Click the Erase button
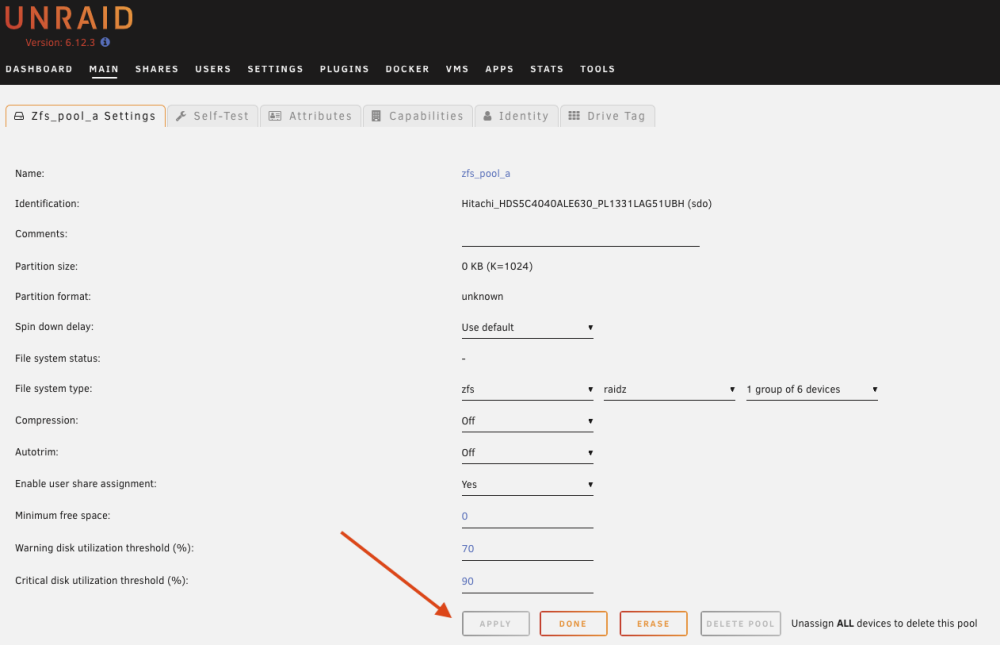Image resolution: width=1000 pixels, height=645 pixels. click(x=653, y=624)
